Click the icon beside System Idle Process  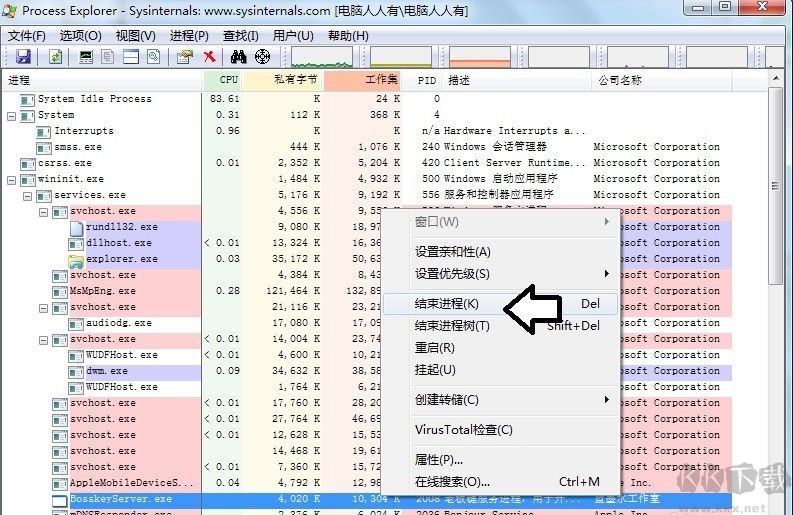point(27,100)
